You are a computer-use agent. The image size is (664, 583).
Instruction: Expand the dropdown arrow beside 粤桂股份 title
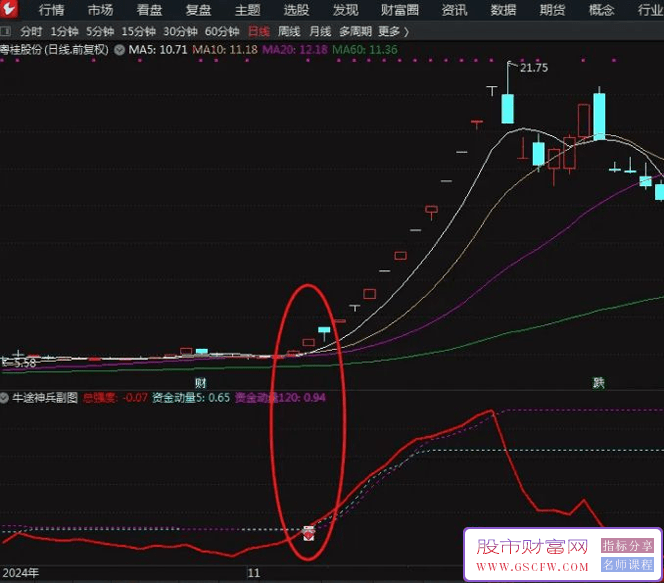tap(120, 50)
